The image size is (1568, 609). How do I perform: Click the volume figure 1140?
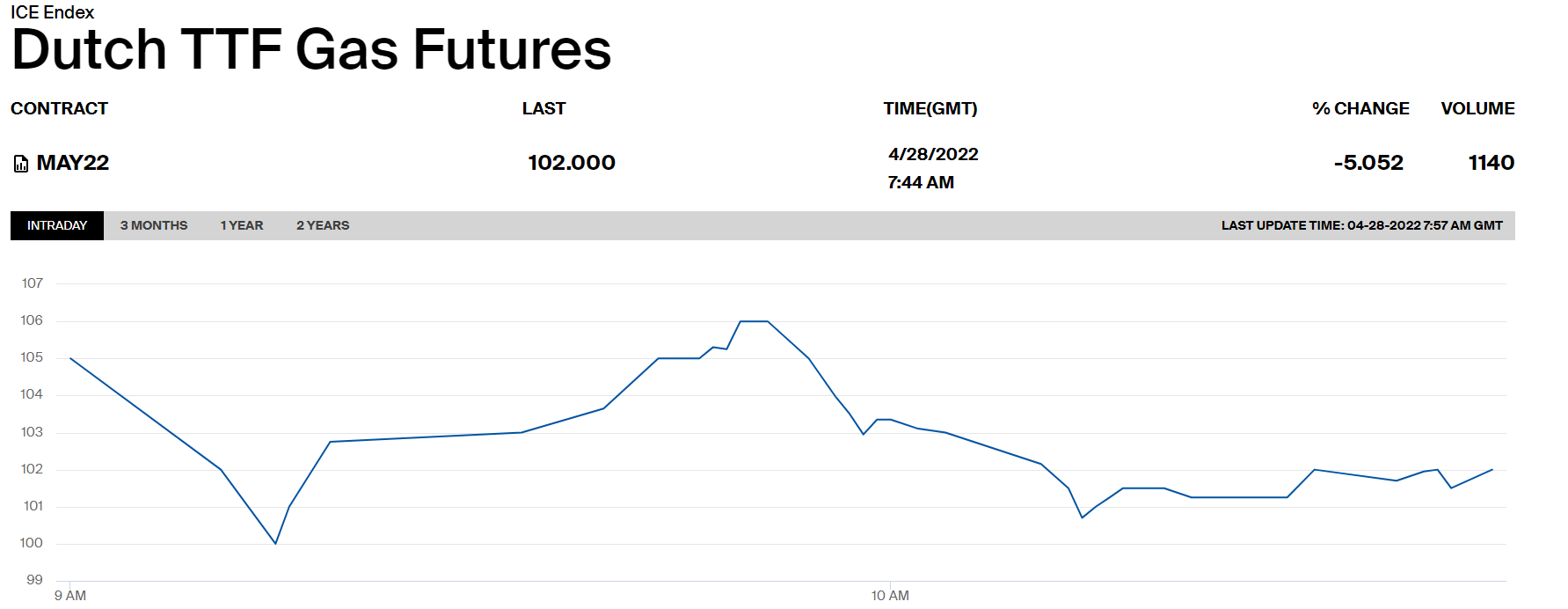(x=1491, y=163)
